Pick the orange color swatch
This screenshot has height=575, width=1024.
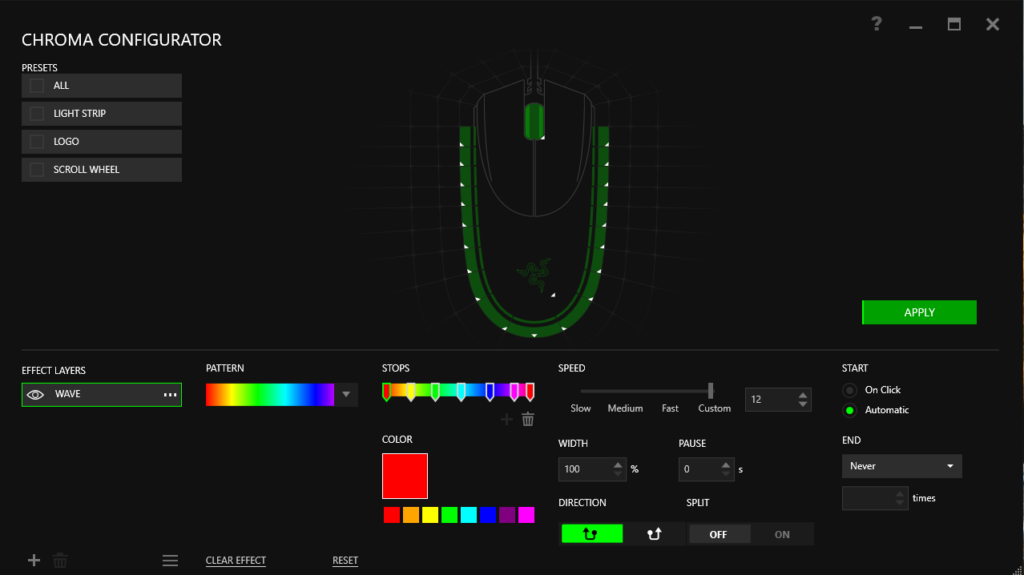[411, 515]
